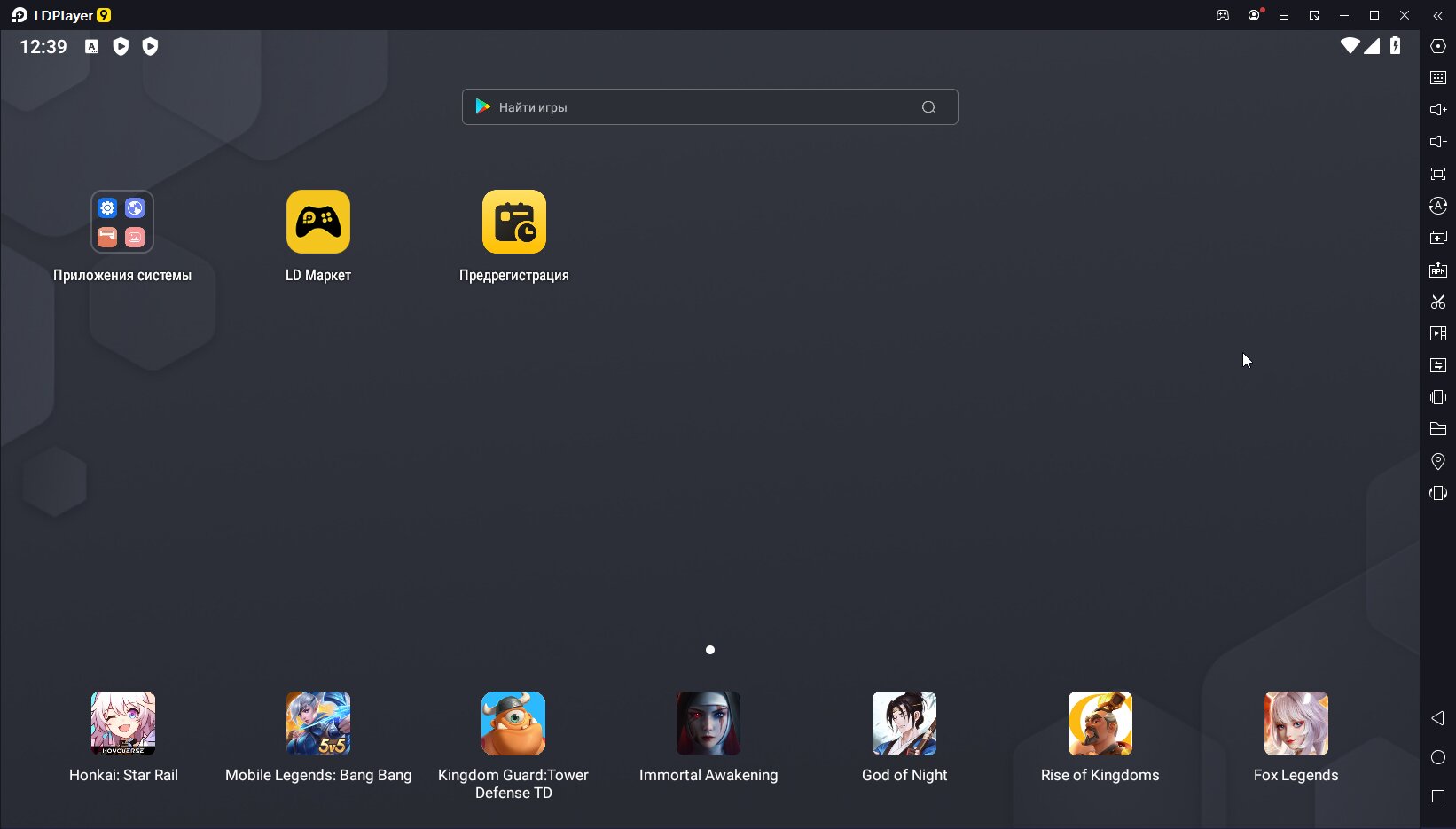The width and height of the screenshot is (1456, 829).
Task: Toggle fullscreen from the sidebar
Action: 1438,174
